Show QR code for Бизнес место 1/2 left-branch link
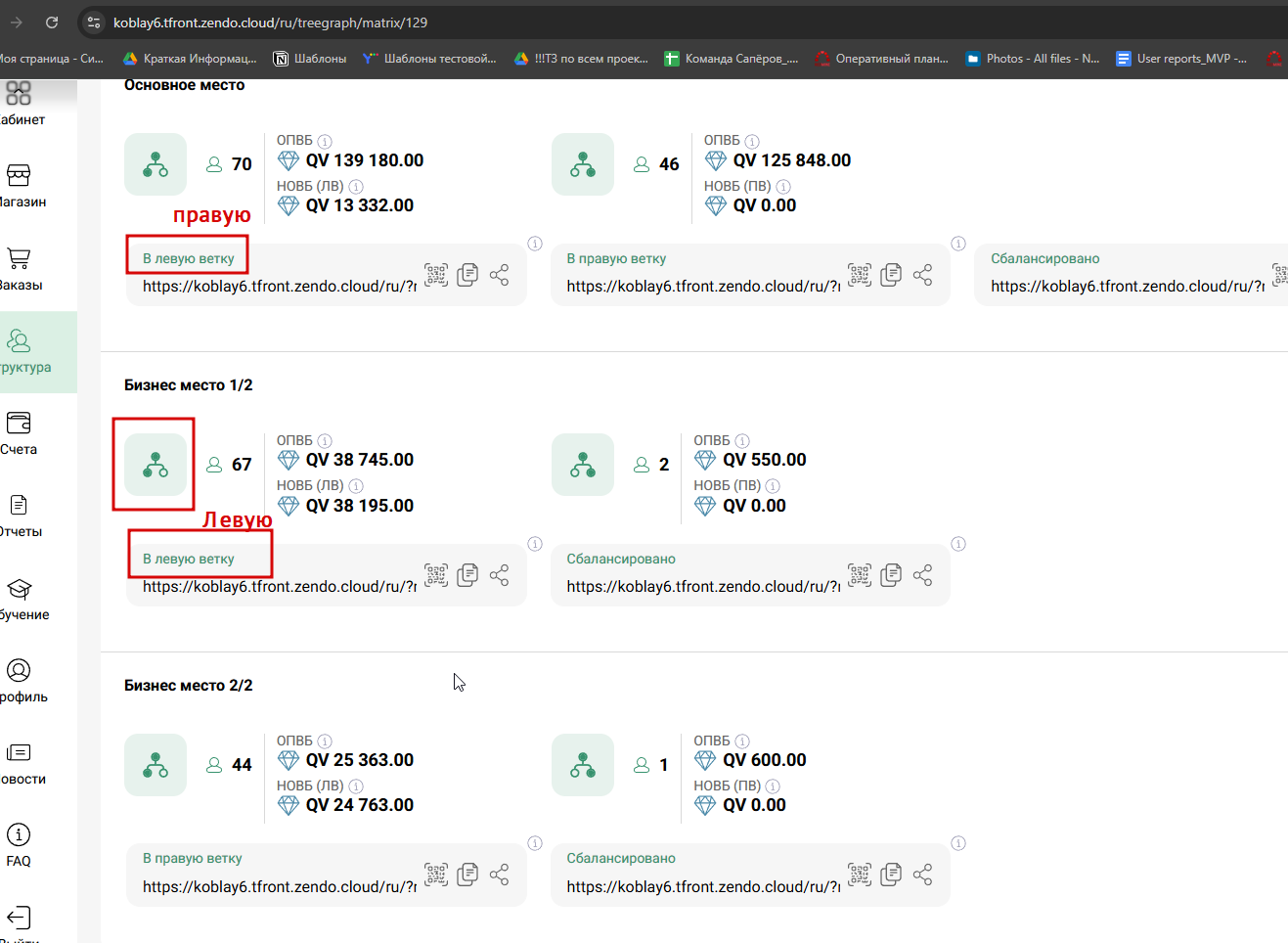This screenshot has height=943, width=1288. pos(436,575)
